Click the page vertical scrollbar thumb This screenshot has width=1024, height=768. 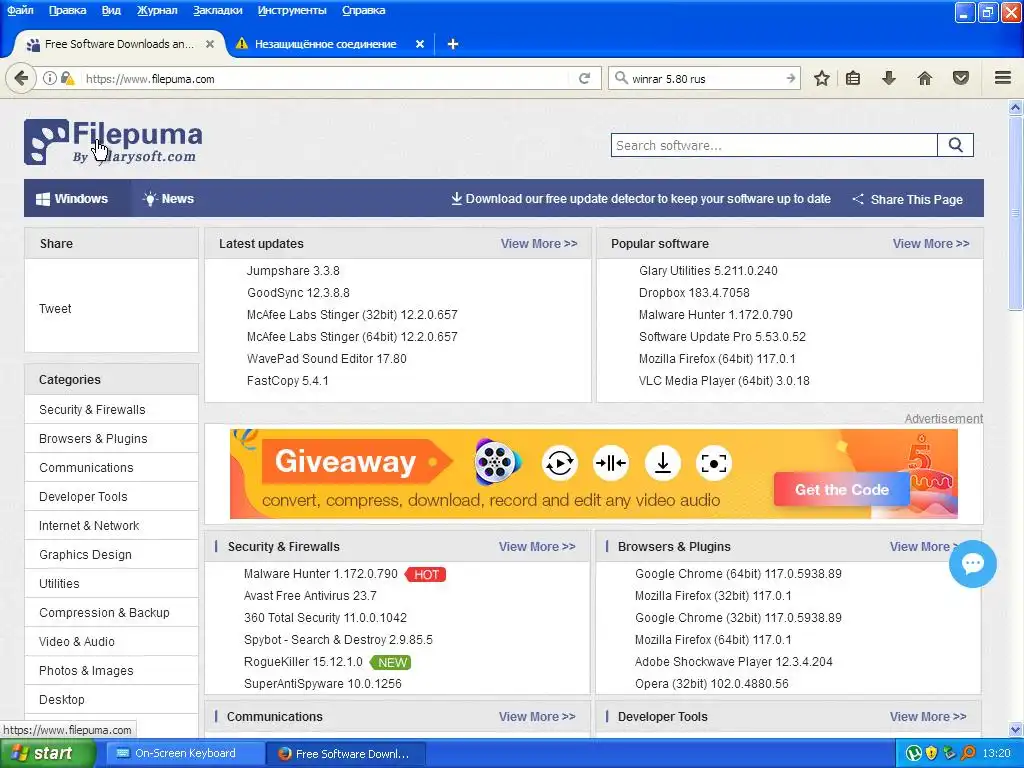pyautogui.click(x=1016, y=214)
